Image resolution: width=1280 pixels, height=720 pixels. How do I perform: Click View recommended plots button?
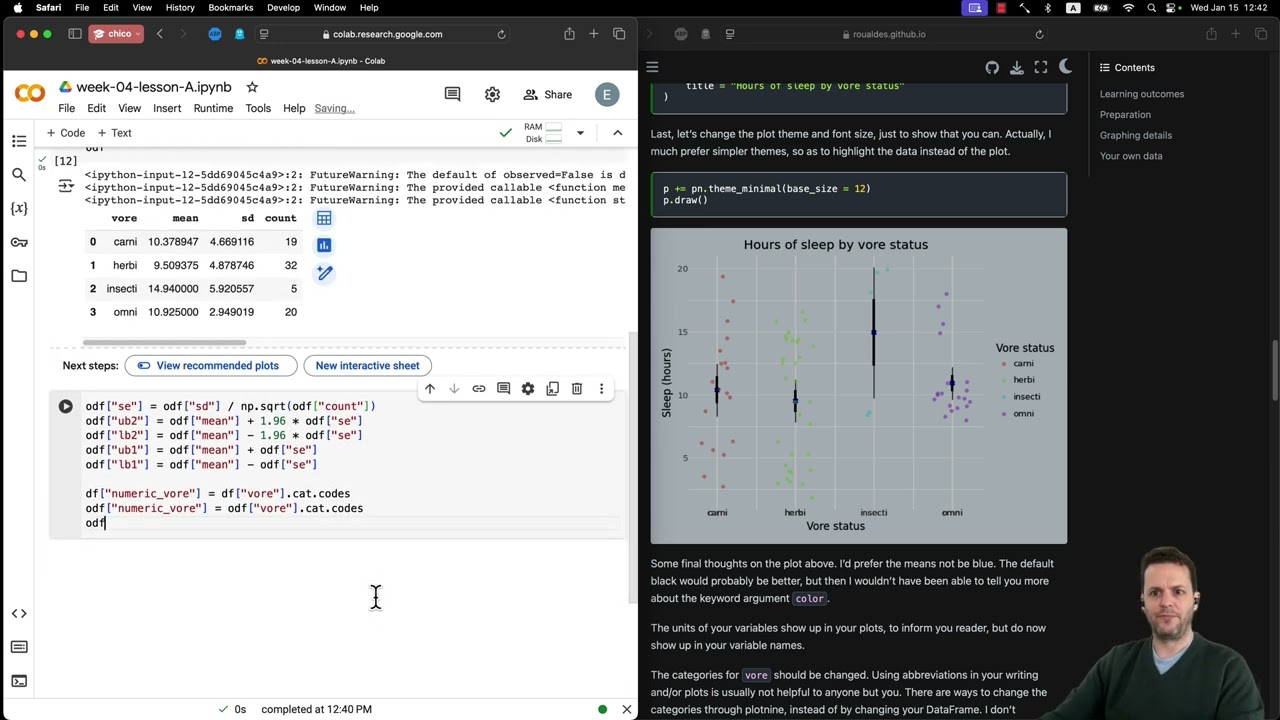coord(210,366)
